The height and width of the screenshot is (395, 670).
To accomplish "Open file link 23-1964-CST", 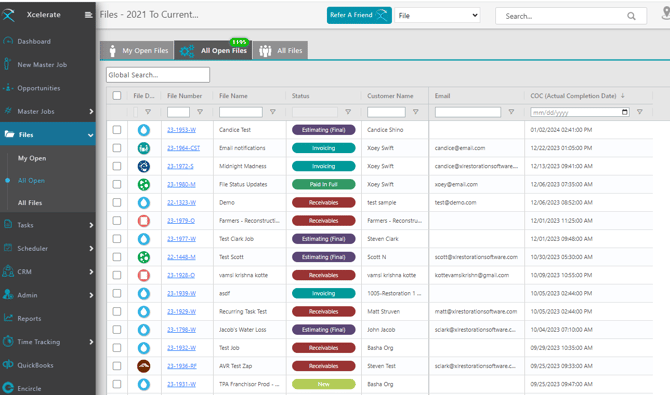I will pos(183,148).
